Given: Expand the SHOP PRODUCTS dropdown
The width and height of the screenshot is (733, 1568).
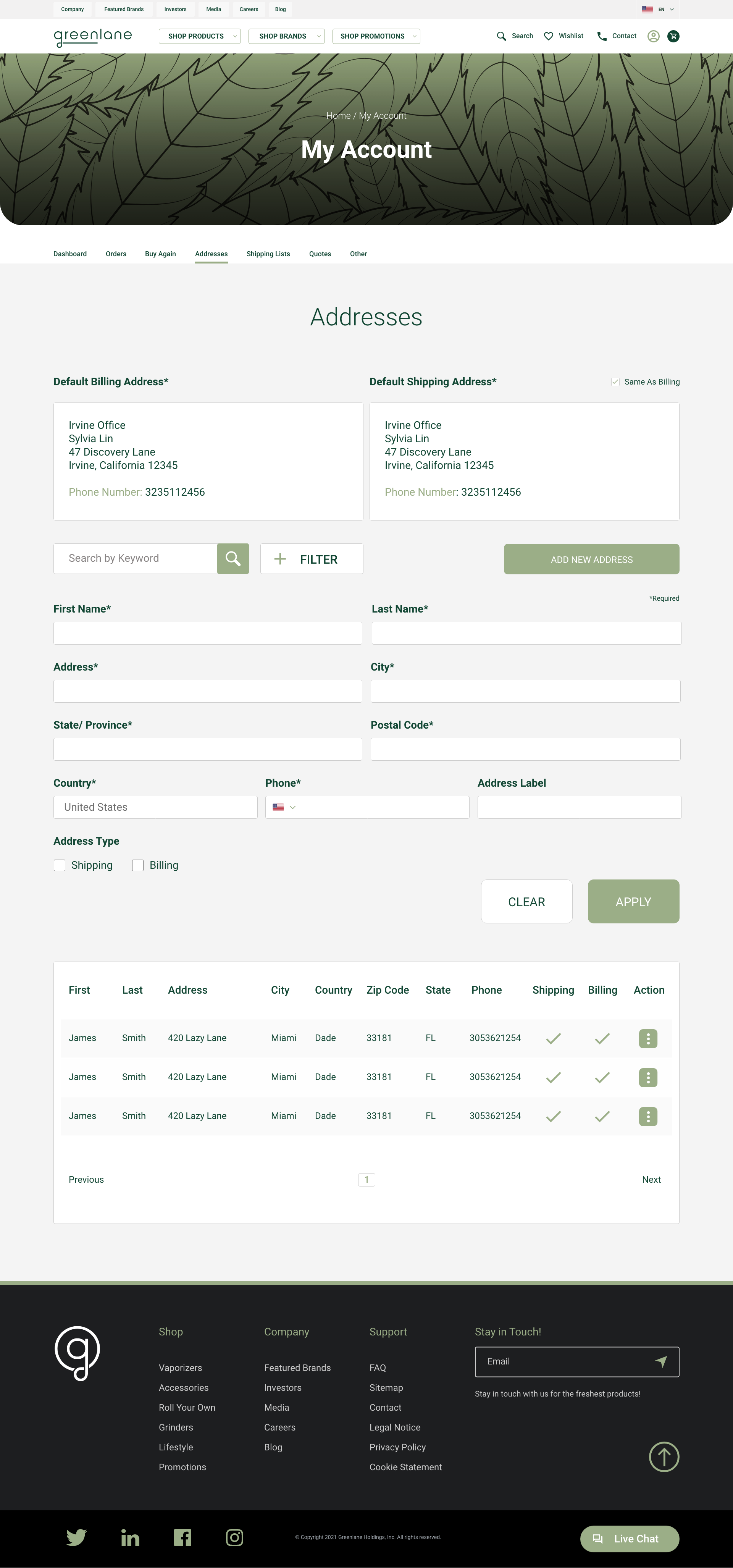Looking at the screenshot, I should [x=200, y=37].
